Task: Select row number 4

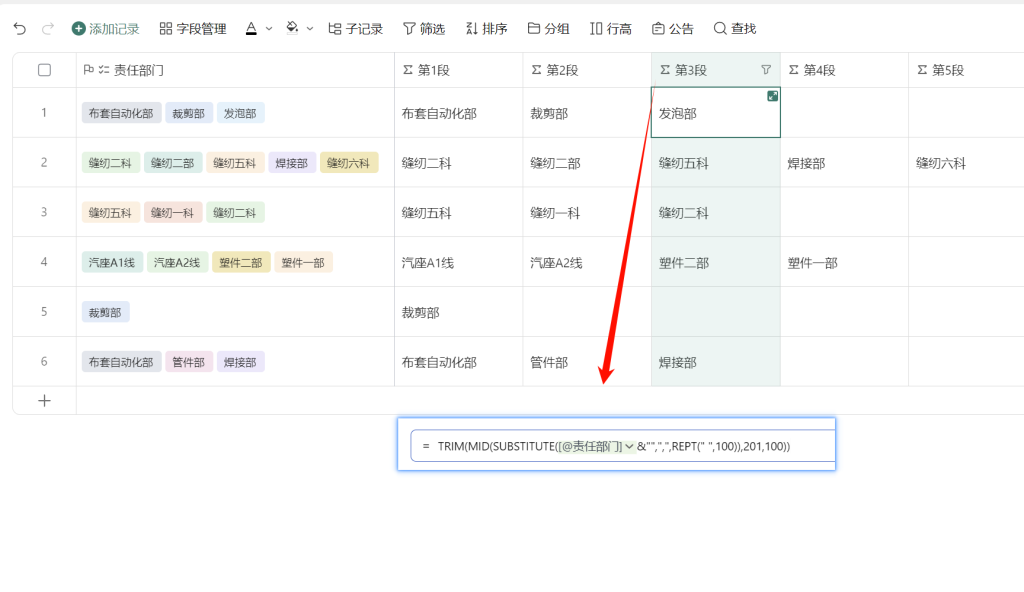Action: (x=44, y=262)
